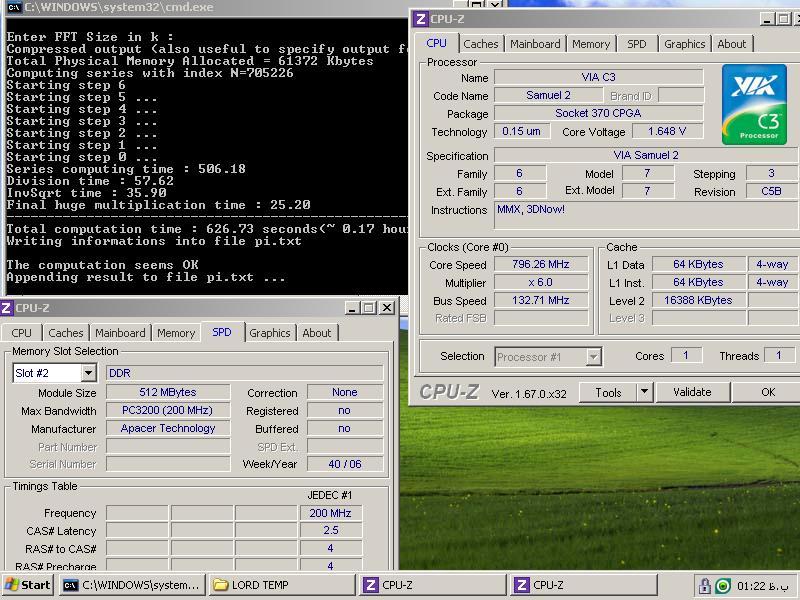Click the 2.5 CAS# latency cell
Viewport: 800px width, 600px height.
point(330,531)
